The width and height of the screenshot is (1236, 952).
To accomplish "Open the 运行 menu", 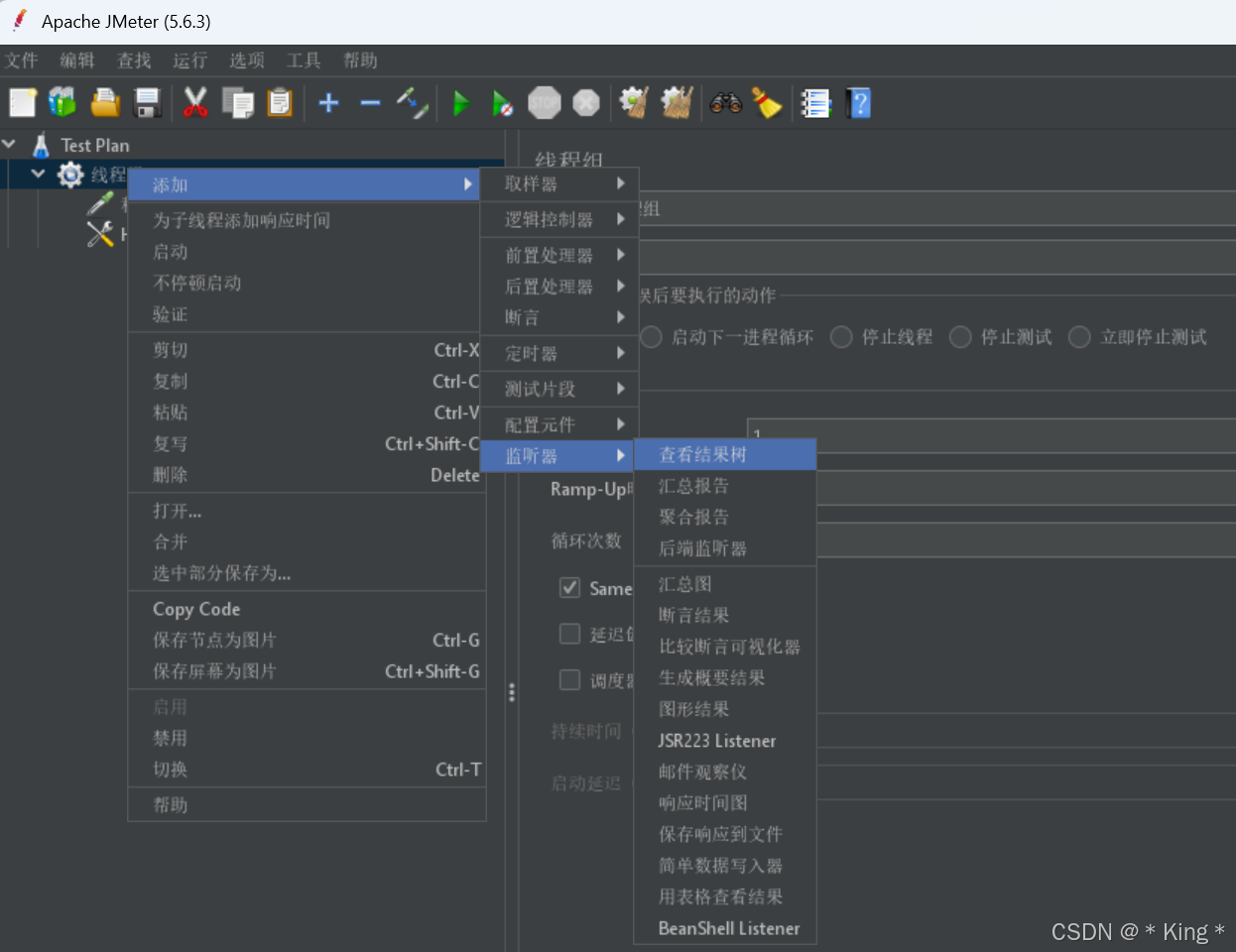I will pyautogui.click(x=190, y=60).
